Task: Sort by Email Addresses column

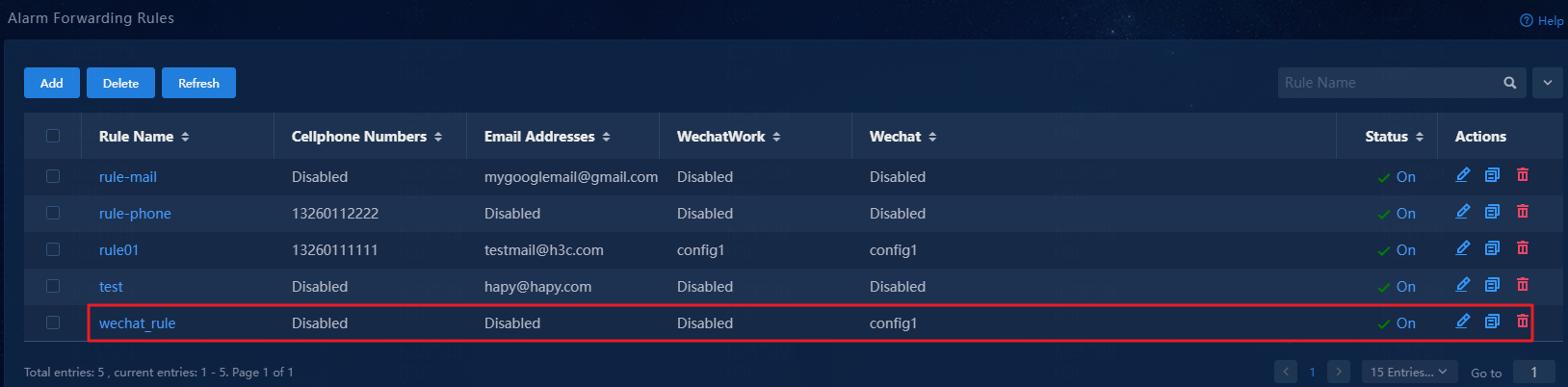Action: [x=606, y=137]
